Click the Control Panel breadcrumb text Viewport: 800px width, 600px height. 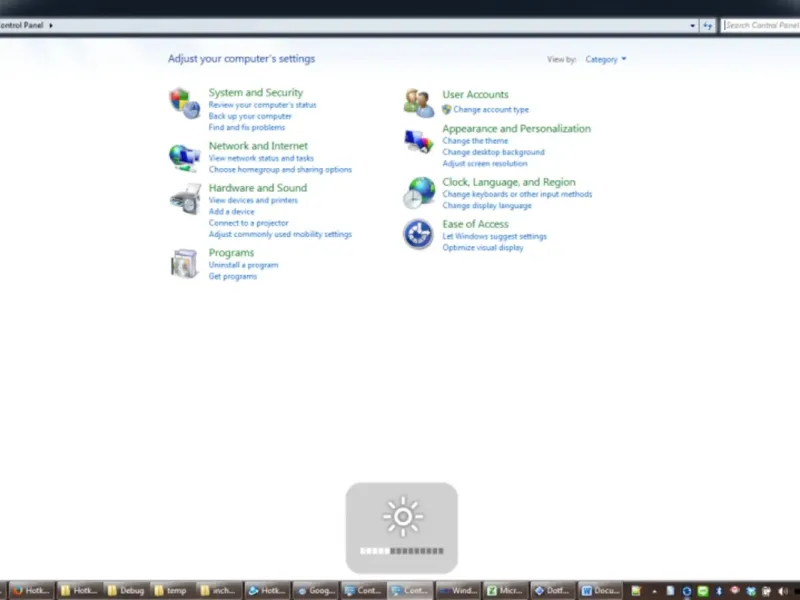click(x=21, y=25)
